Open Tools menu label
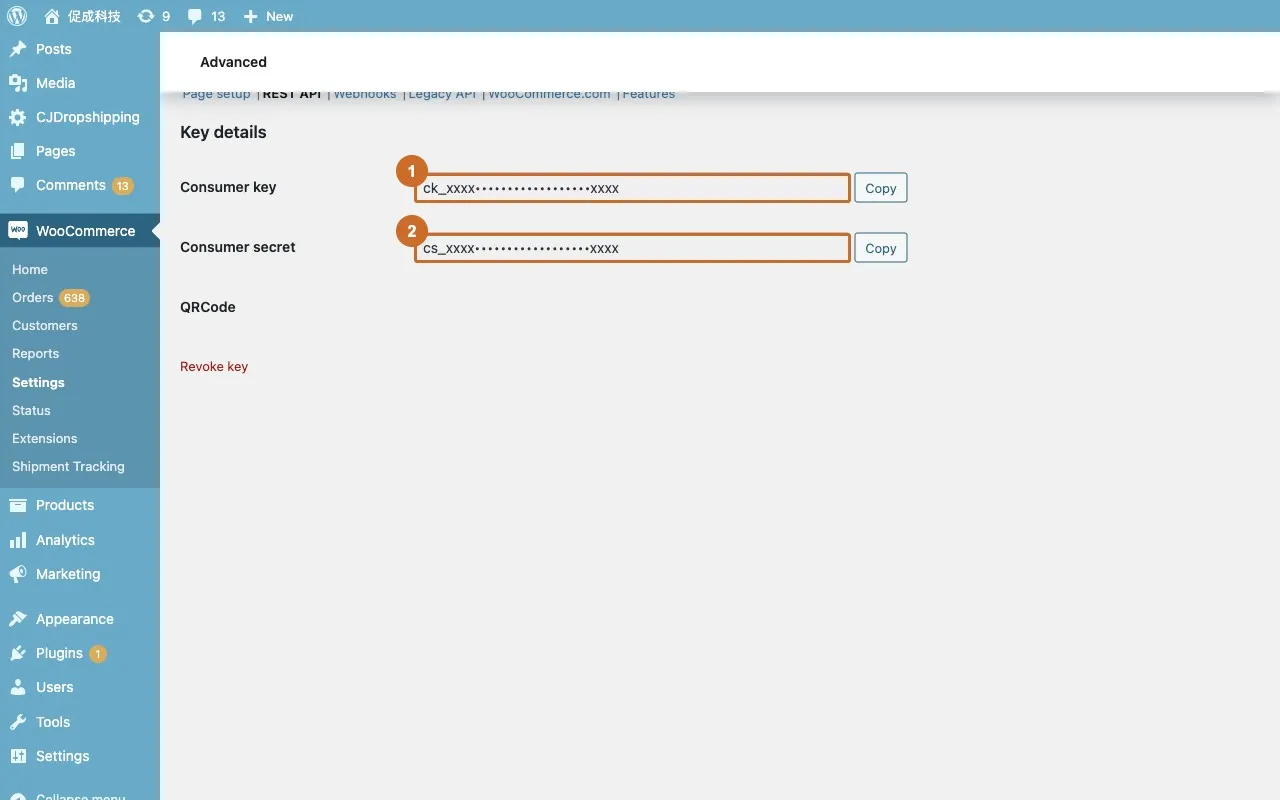This screenshot has height=800, width=1280. 53,722
